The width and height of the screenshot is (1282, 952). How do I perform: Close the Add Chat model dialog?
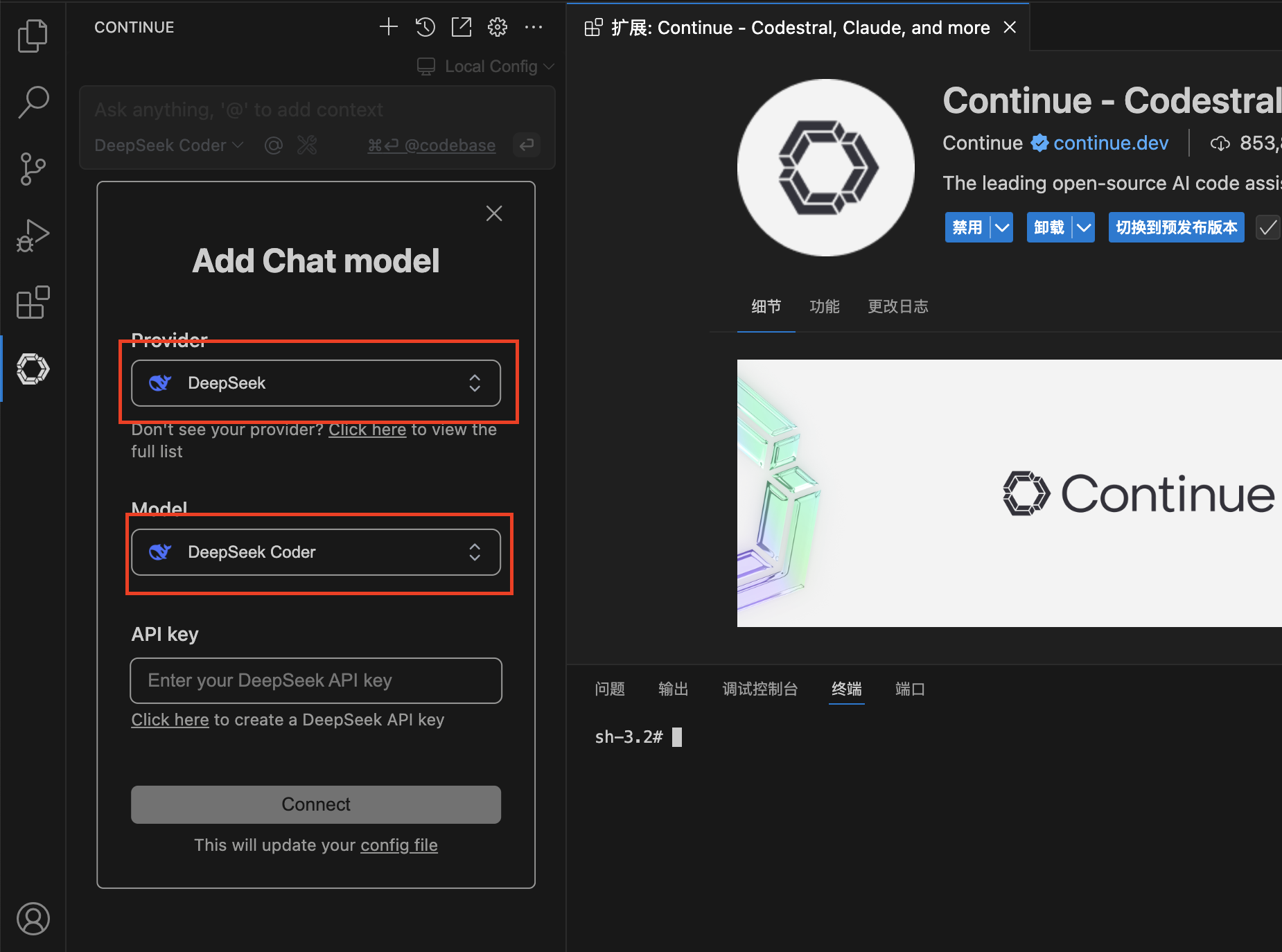494,213
